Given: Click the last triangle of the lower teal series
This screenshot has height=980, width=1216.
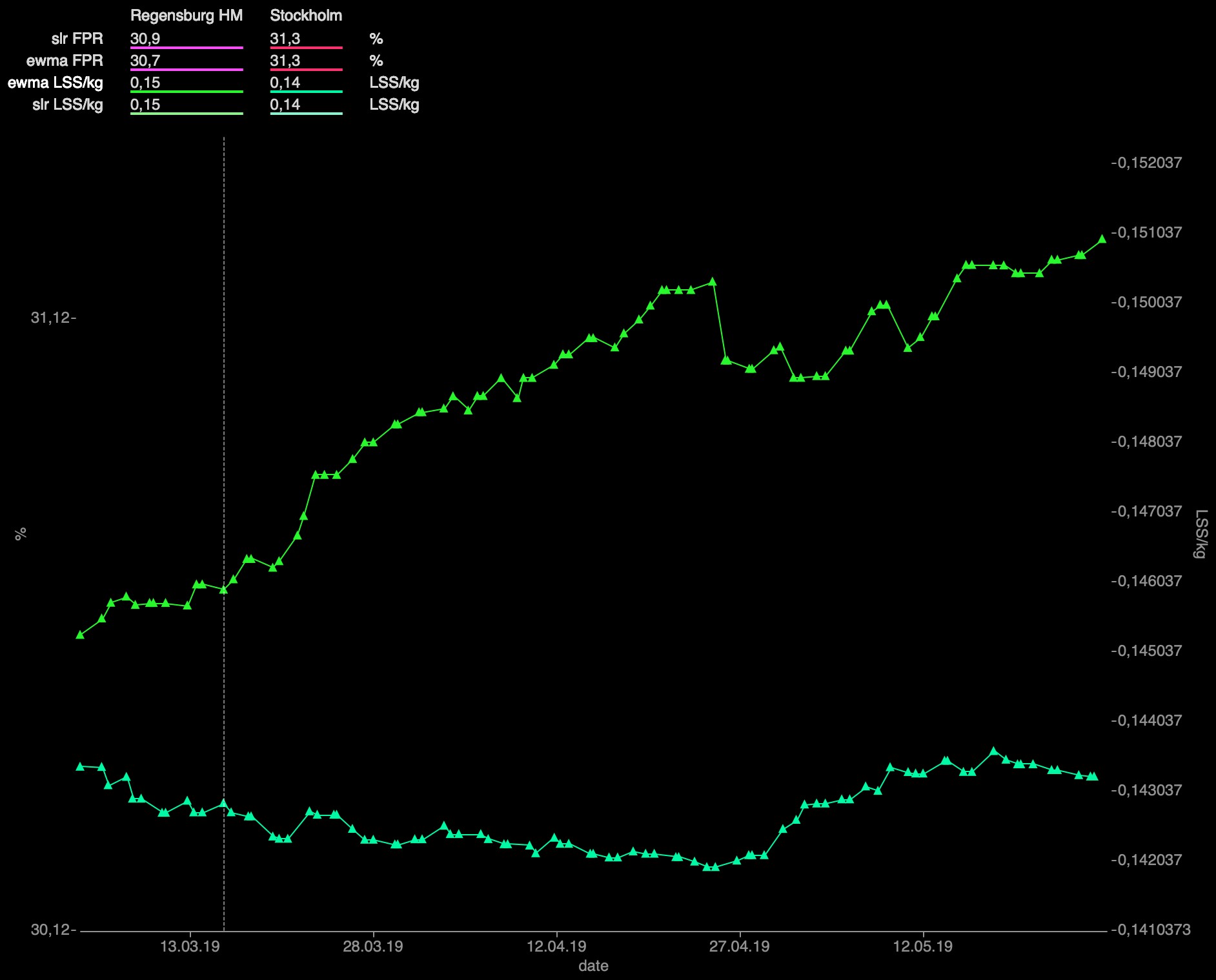Looking at the screenshot, I should click(x=1093, y=776).
